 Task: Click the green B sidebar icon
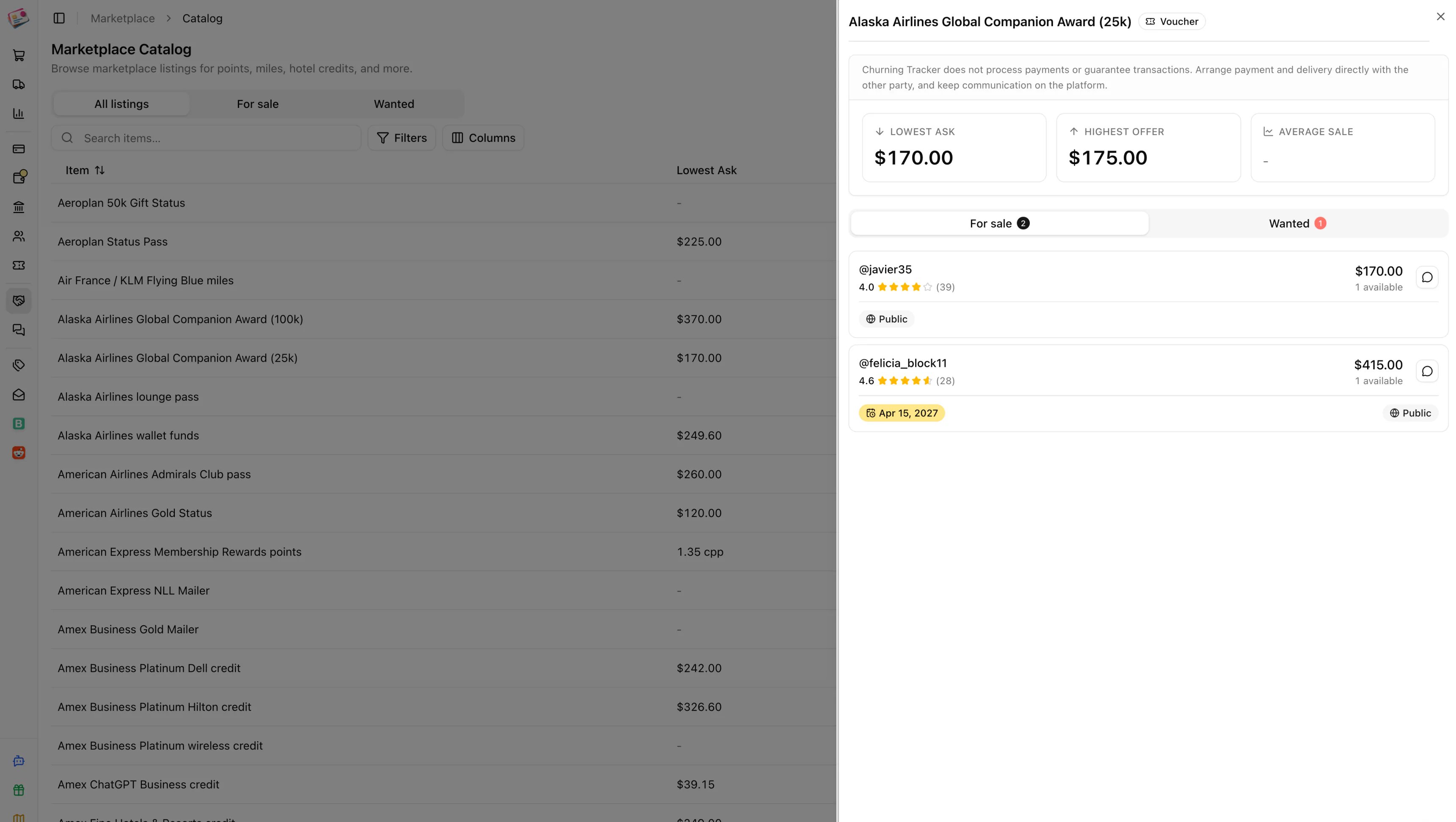click(19, 424)
